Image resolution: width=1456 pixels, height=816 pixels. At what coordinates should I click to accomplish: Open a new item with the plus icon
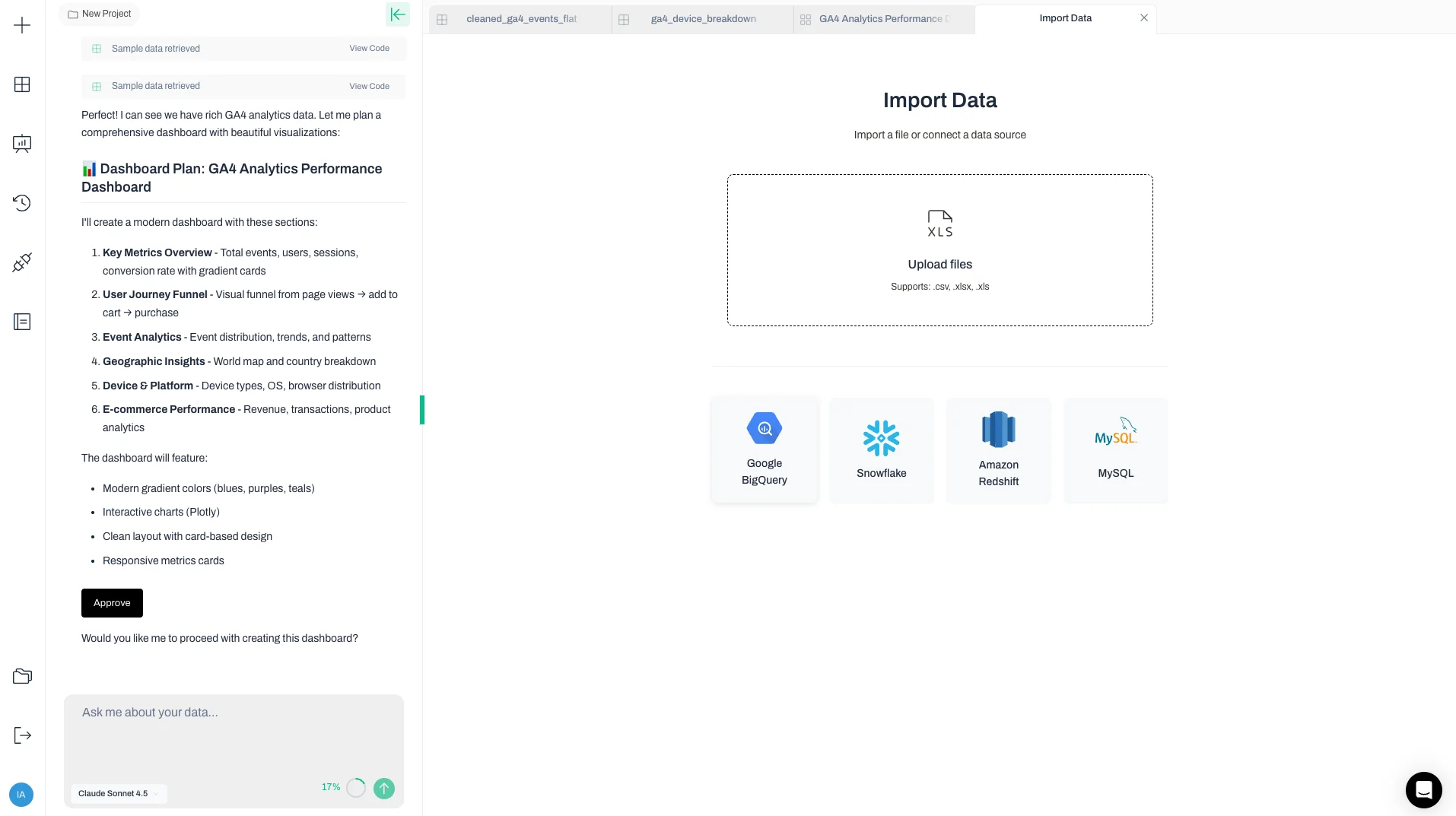pos(21,25)
